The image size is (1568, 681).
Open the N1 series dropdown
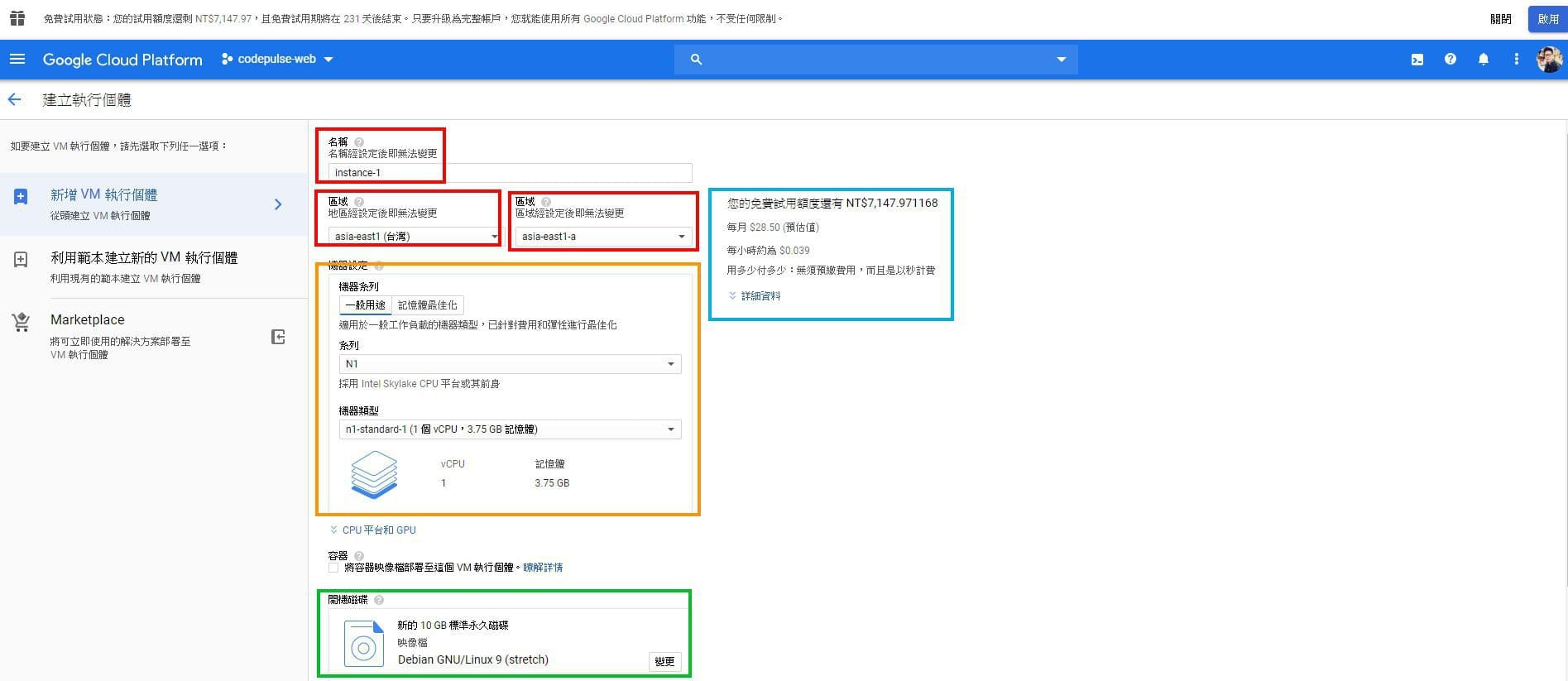coord(510,364)
